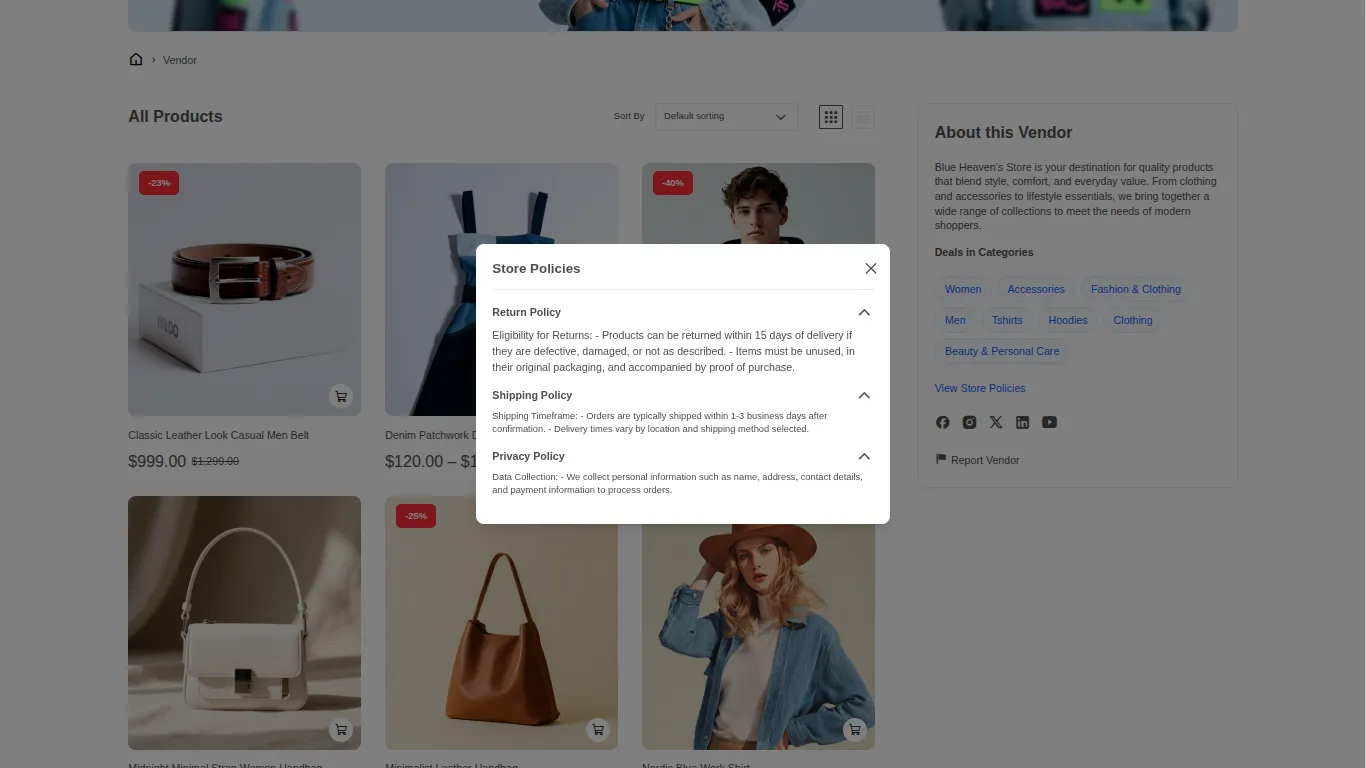Image resolution: width=1366 pixels, height=768 pixels.
Task: Click the Report Vendor link
Action: 984,460
